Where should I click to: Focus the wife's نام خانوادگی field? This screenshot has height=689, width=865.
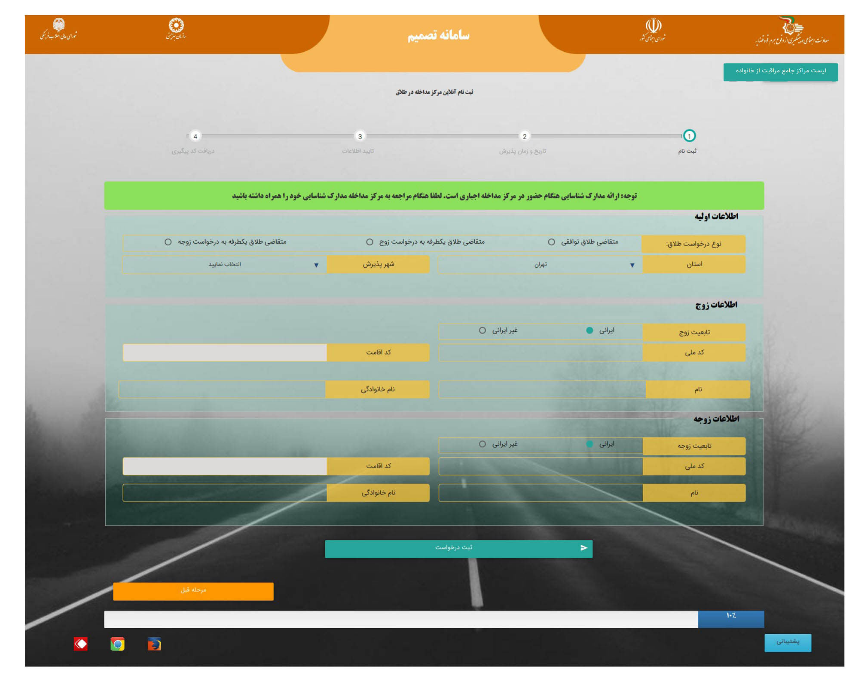pos(225,493)
